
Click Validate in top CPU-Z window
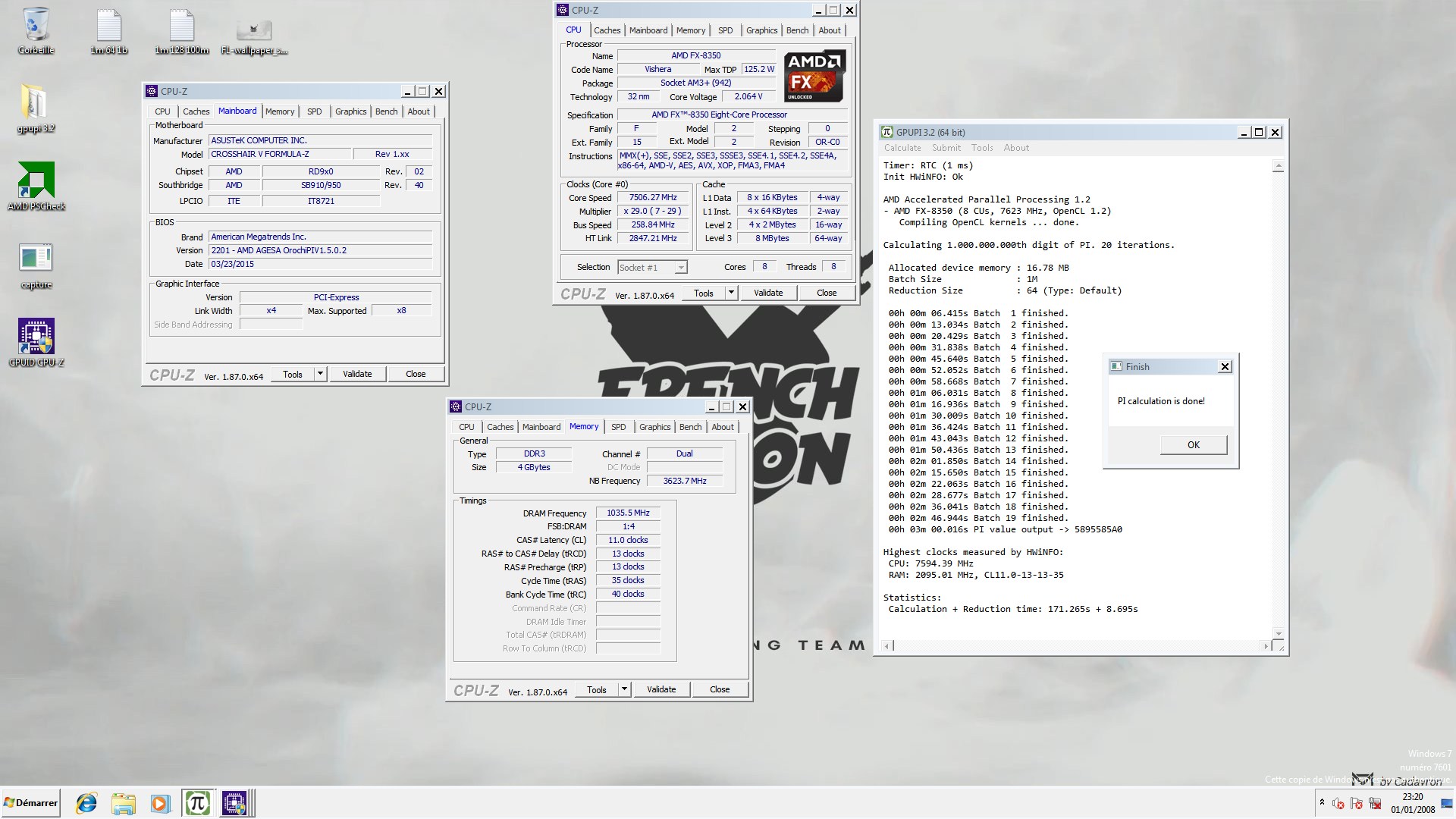[x=768, y=293]
